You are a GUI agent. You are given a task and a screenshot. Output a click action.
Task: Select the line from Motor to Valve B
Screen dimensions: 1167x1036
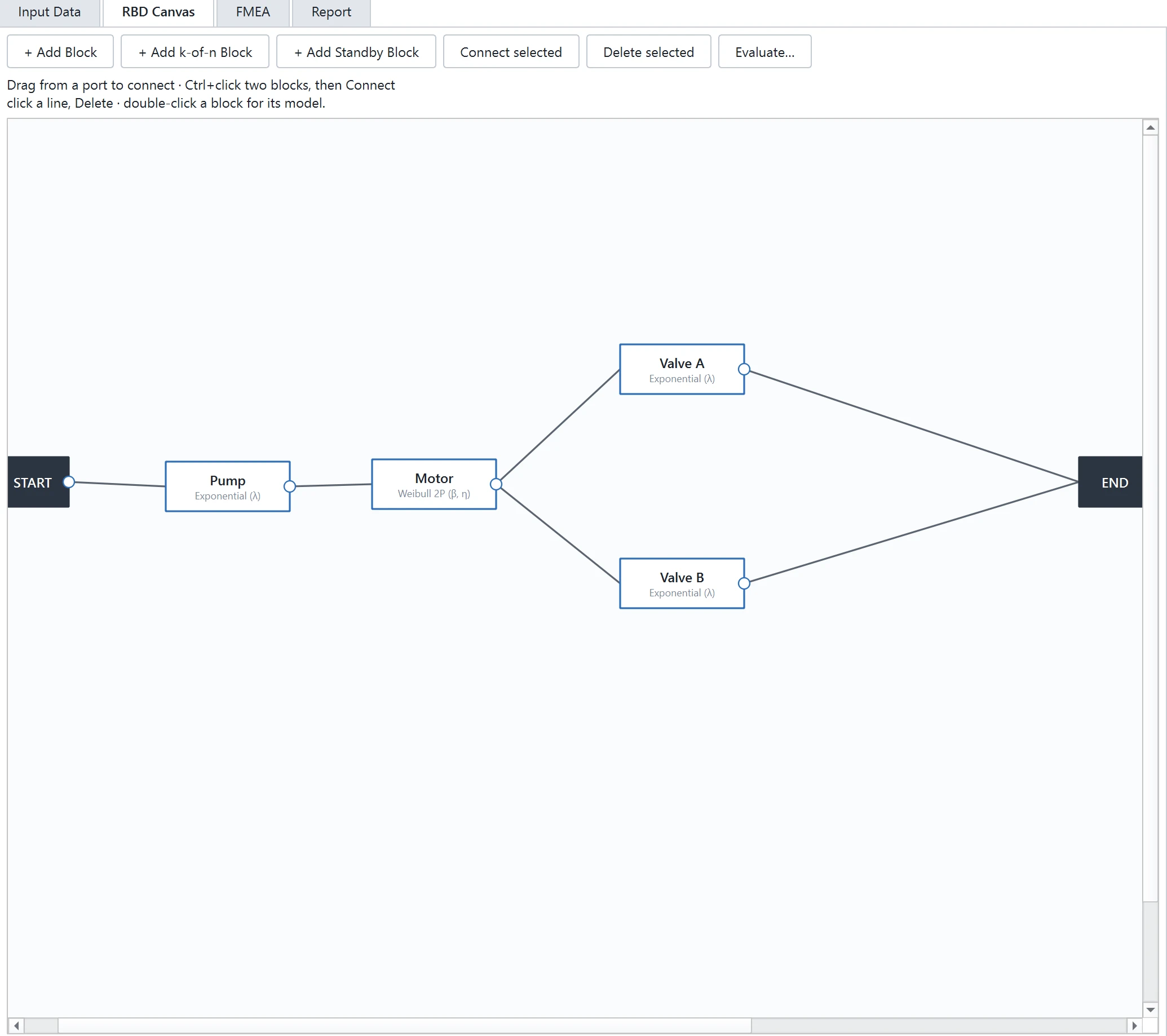pyautogui.click(x=559, y=535)
